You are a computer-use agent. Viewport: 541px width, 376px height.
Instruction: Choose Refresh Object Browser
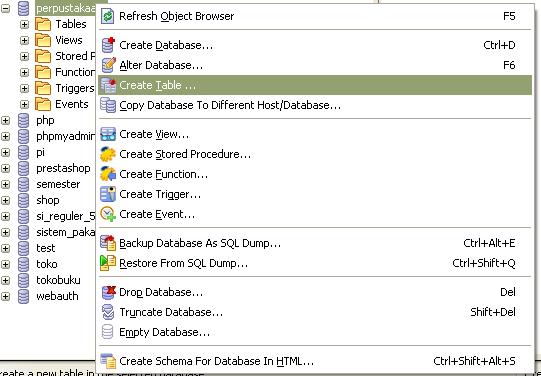315,16
